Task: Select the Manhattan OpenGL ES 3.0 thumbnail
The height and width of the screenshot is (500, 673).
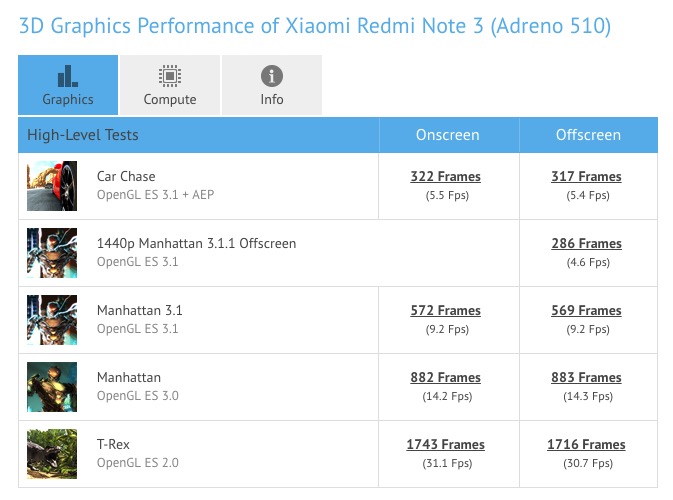Action: point(52,387)
